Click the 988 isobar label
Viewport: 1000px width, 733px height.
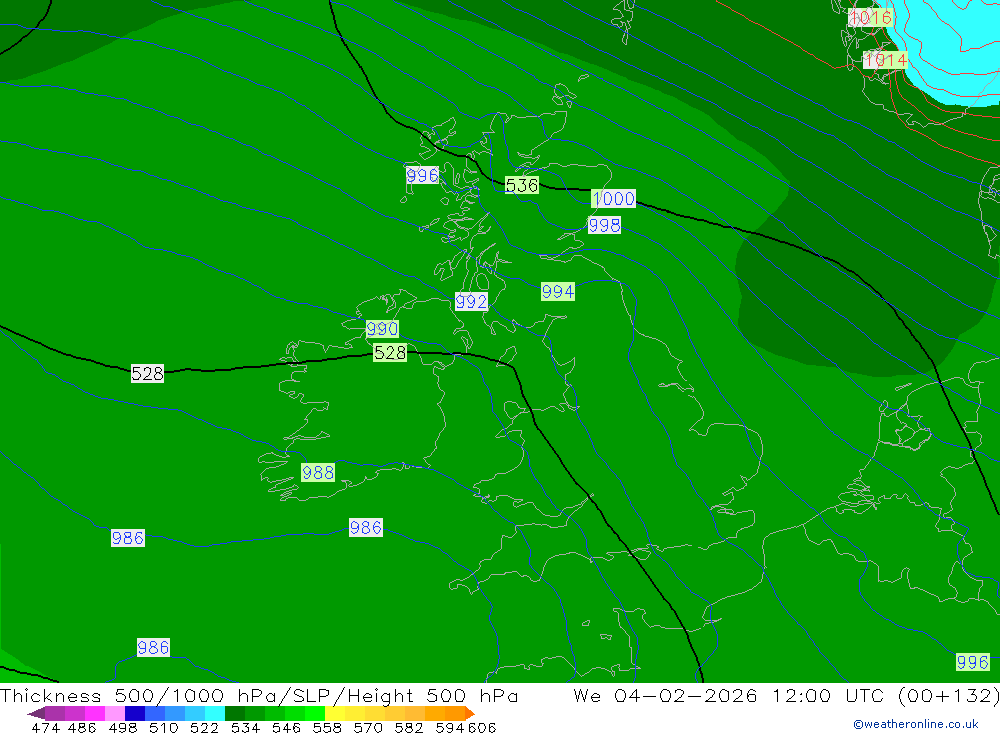(x=318, y=473)
